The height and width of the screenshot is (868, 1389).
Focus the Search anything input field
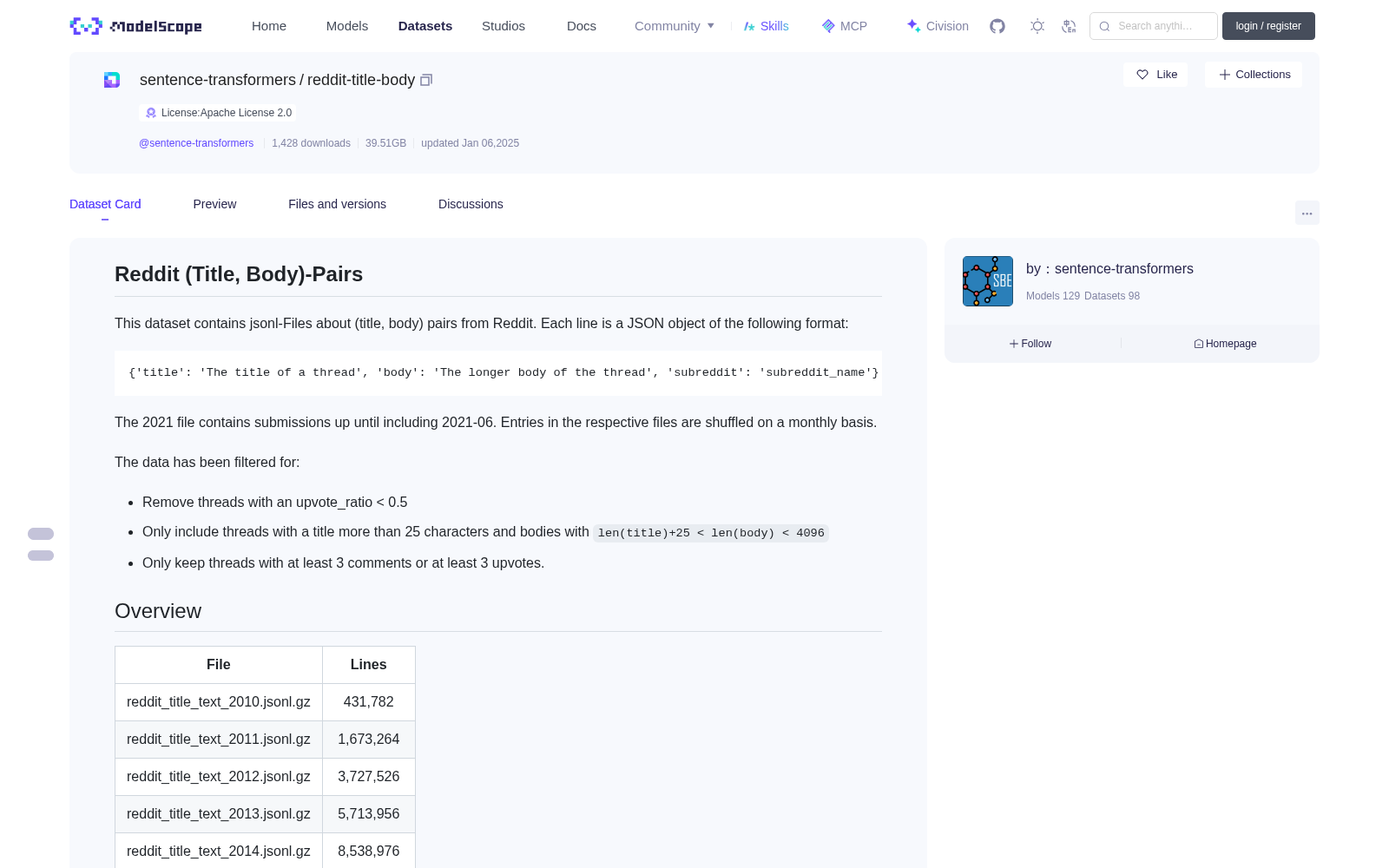pos(1154,26)
